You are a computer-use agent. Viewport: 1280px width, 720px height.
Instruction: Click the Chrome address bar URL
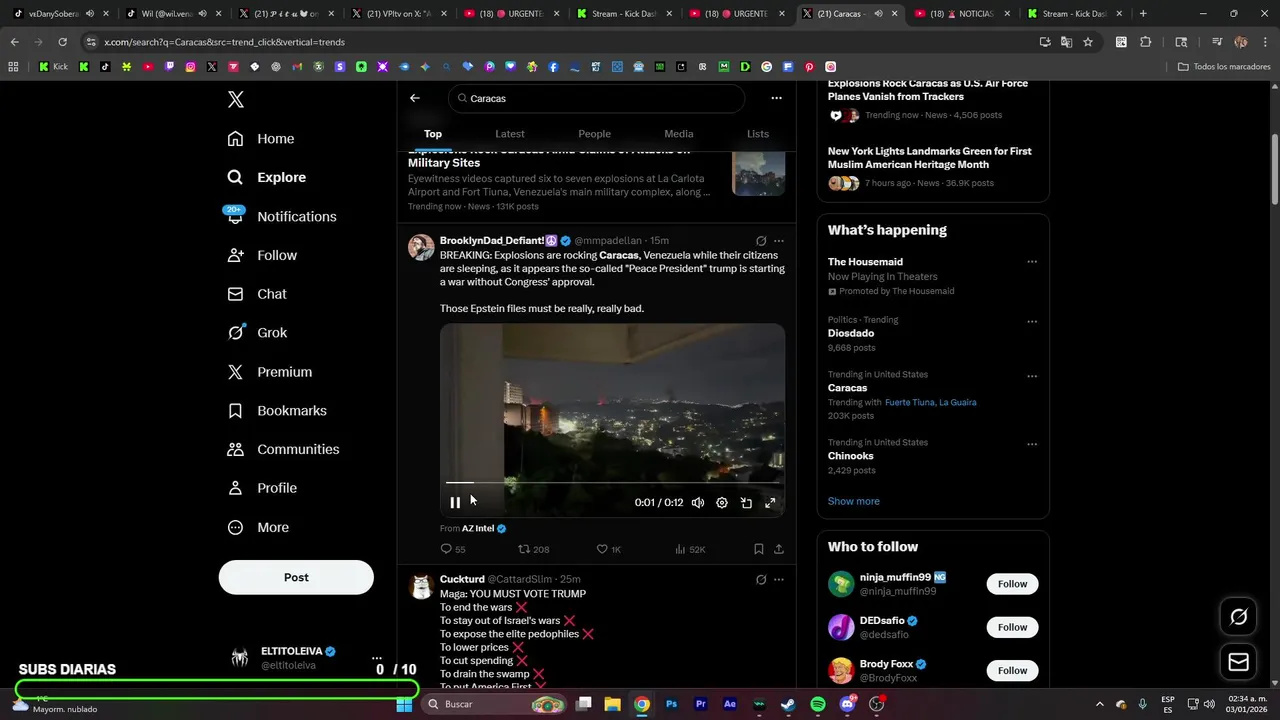click(x=225, y=42)
